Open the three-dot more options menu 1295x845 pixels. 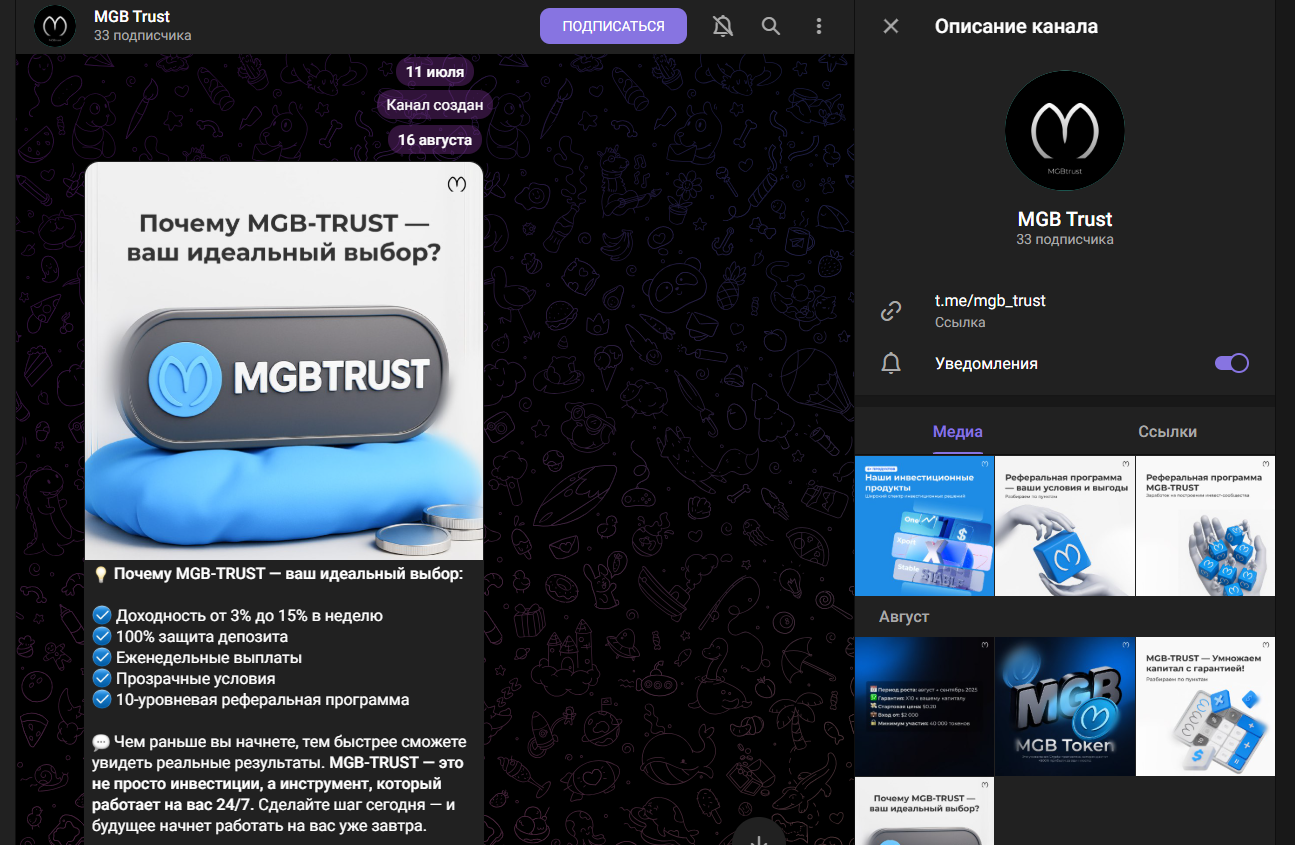click(819, 26)
